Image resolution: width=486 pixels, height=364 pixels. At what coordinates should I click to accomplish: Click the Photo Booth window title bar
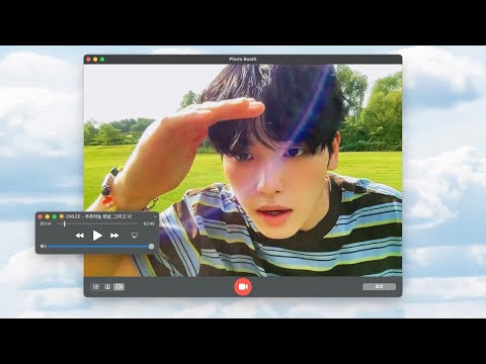click(x=243, y=59)
